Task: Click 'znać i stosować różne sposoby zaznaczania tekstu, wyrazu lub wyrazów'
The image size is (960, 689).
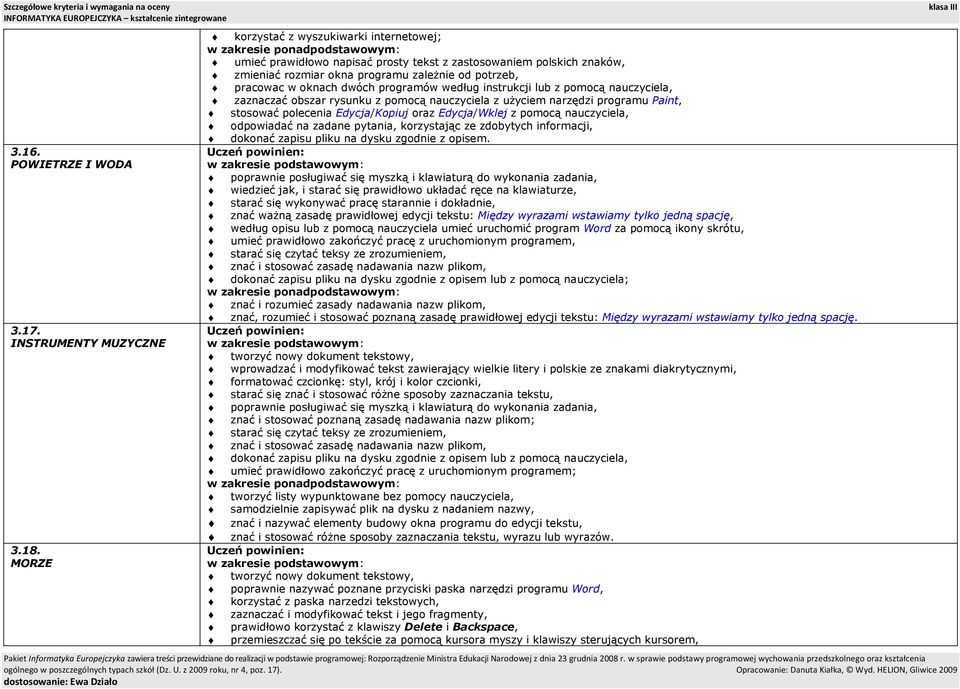Action: (422, 537)
